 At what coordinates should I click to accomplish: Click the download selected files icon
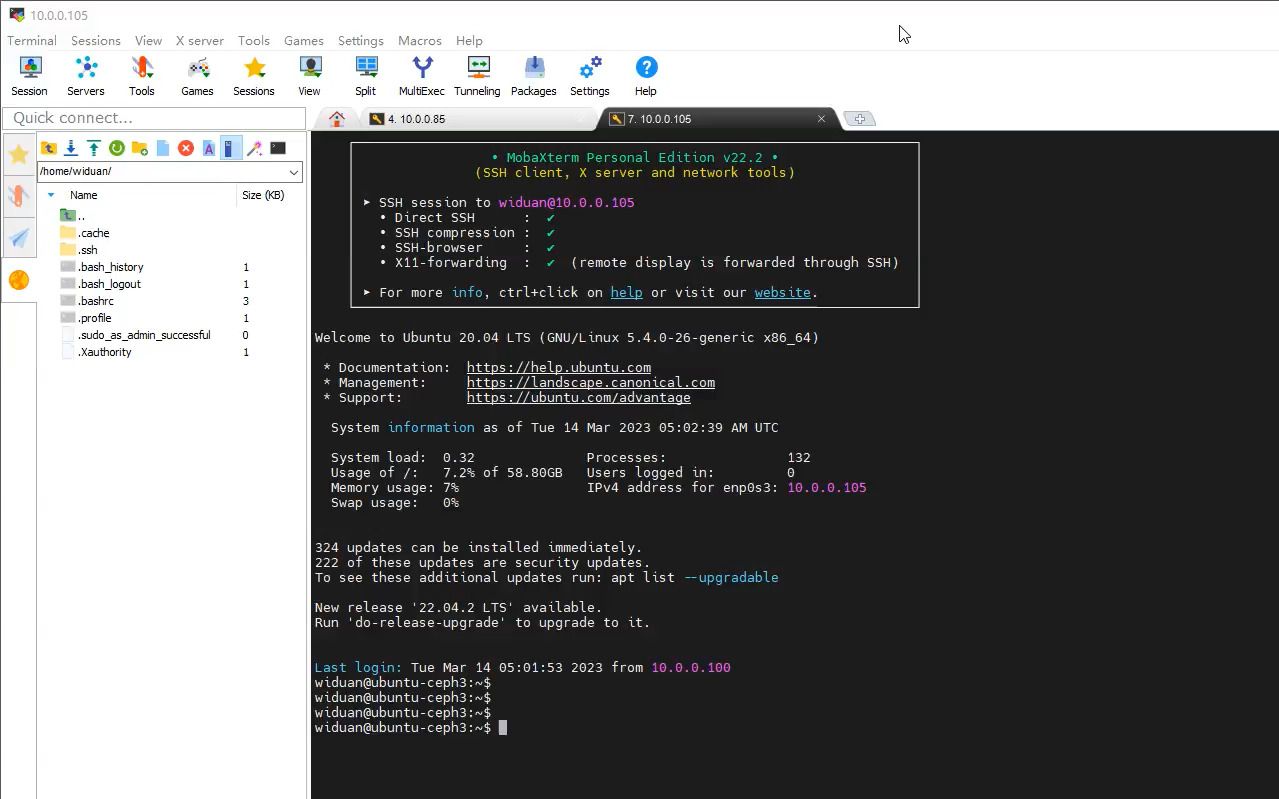[71, 148]
